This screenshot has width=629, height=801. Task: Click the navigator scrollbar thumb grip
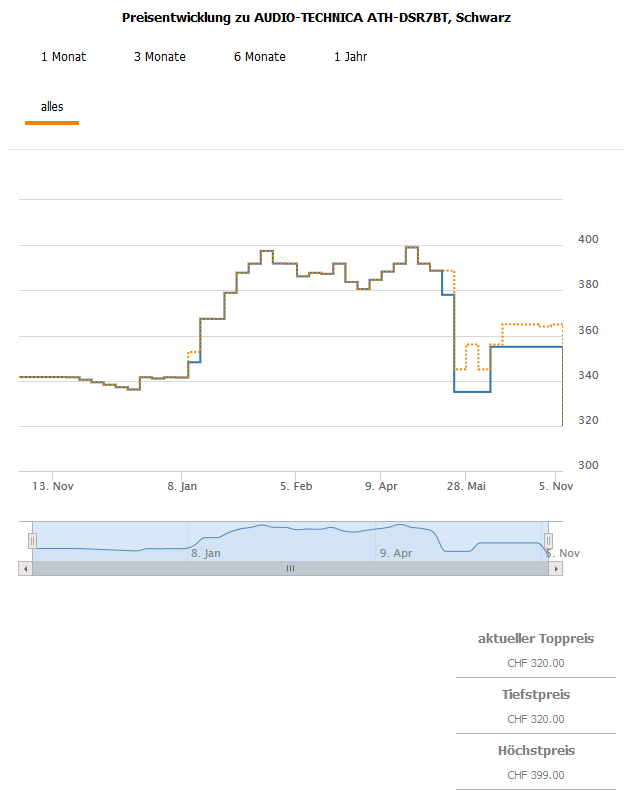tap(290, 568)
